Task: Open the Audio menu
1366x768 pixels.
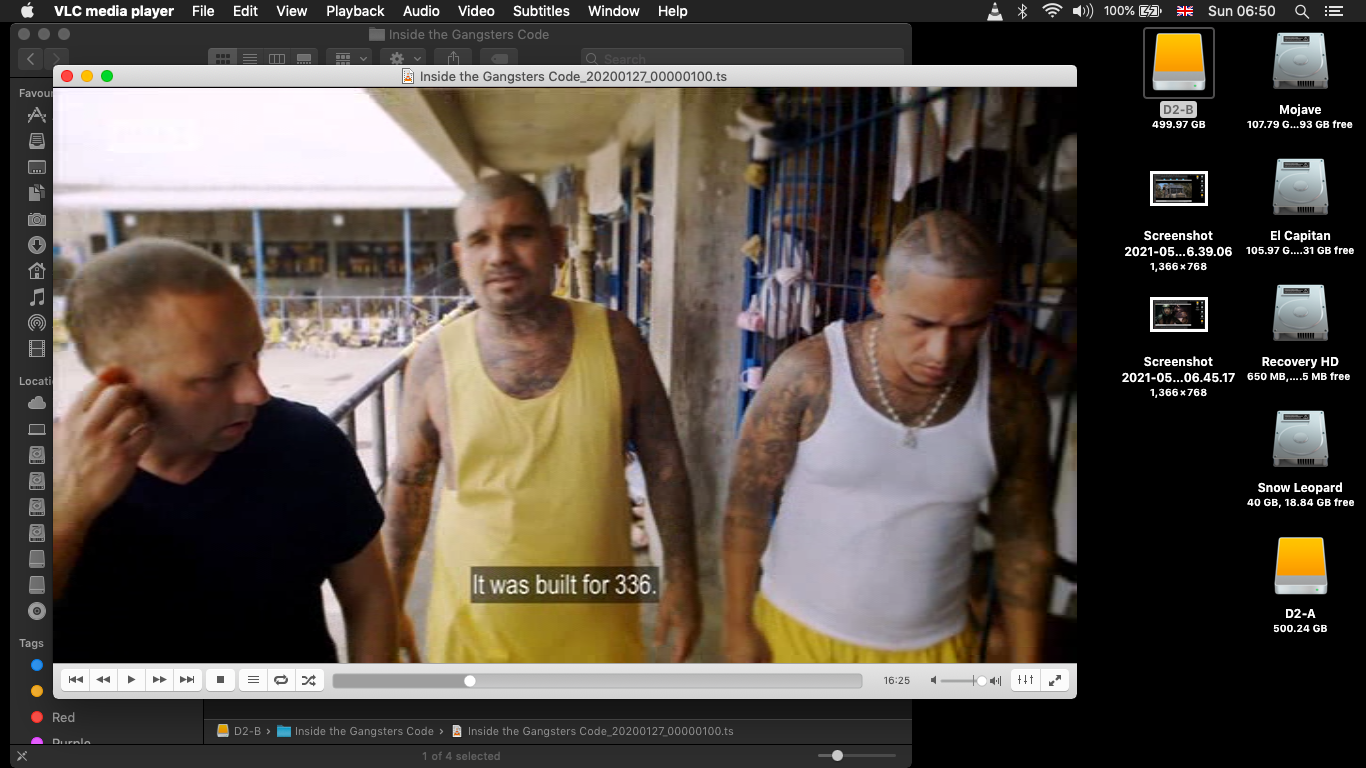Action: (421, 11)
